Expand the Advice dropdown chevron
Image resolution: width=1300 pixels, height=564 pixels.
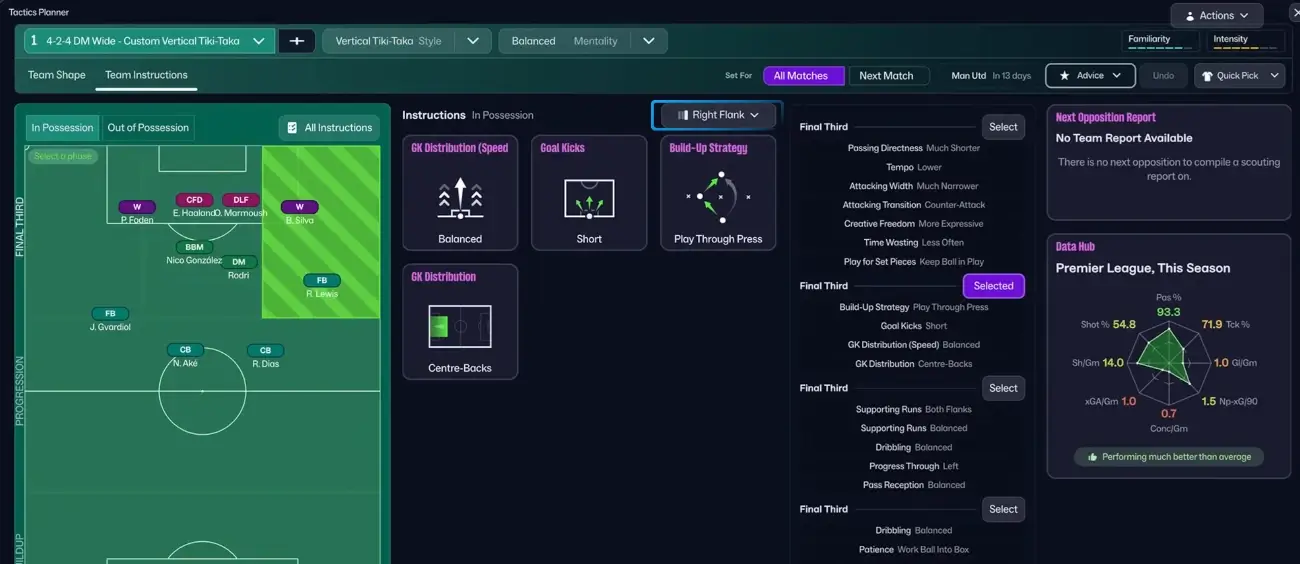[1117, 76]
